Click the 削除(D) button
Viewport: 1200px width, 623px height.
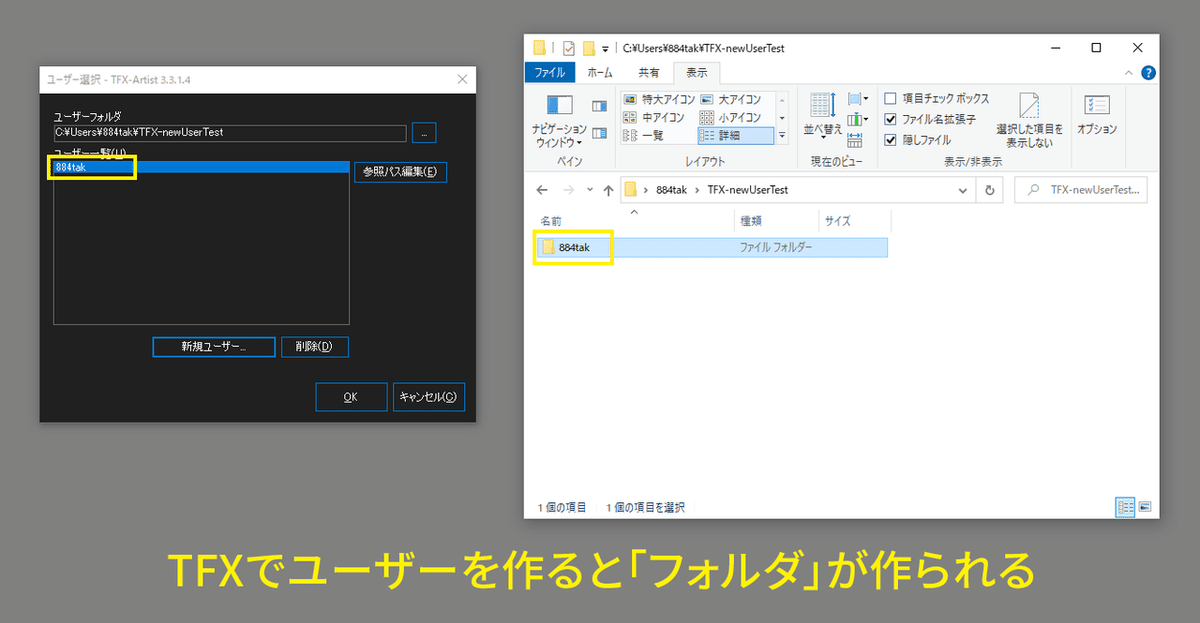pyautogui.click(x=315, y=346)
